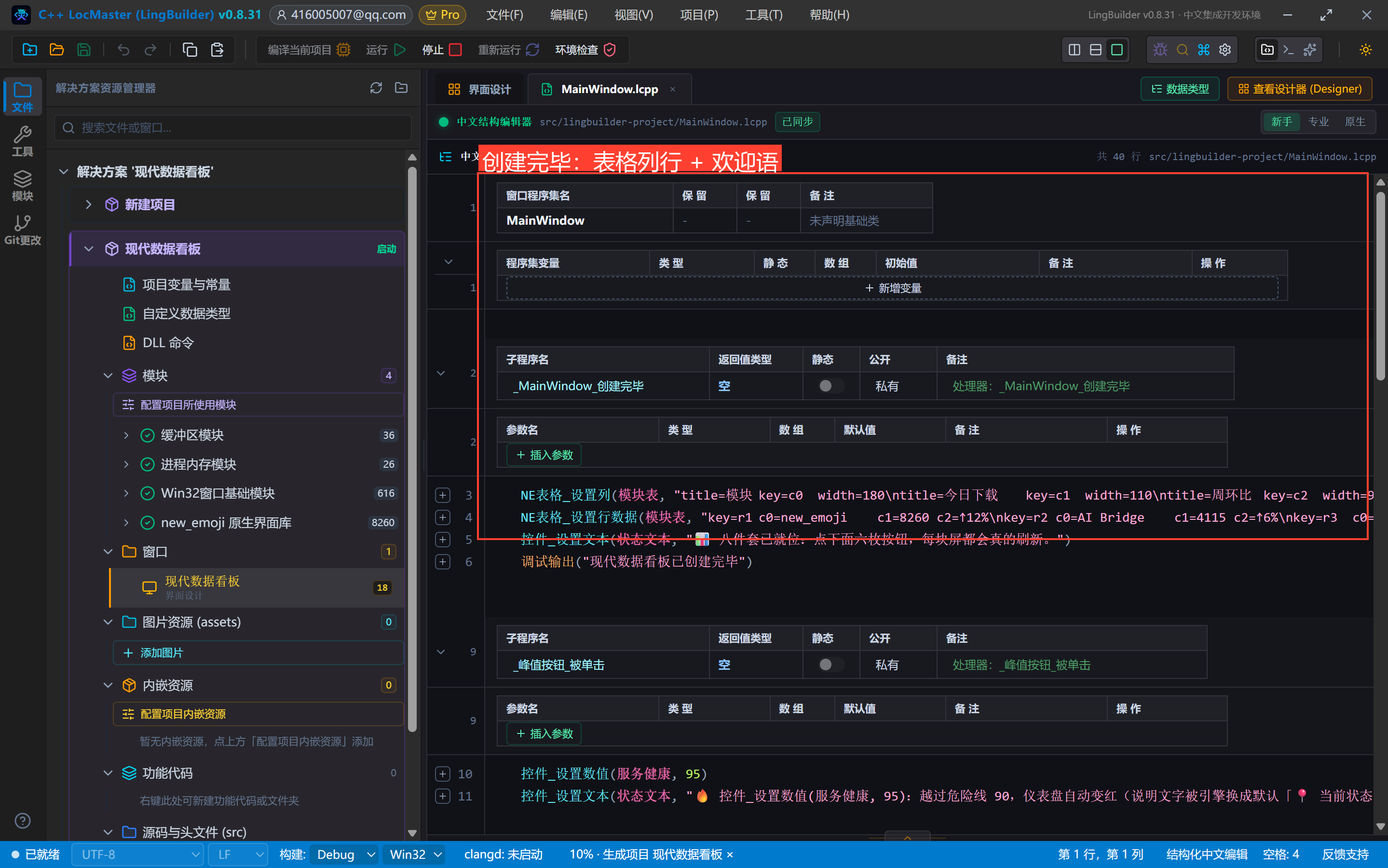Click the undo arrow icon
Viewport: 1388px width, 868px height.
coord(123,50)
